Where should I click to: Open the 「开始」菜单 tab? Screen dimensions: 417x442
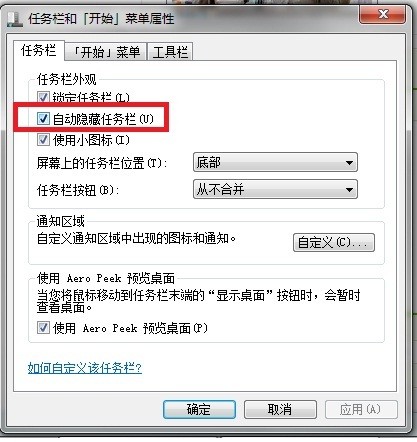point(106,52)
